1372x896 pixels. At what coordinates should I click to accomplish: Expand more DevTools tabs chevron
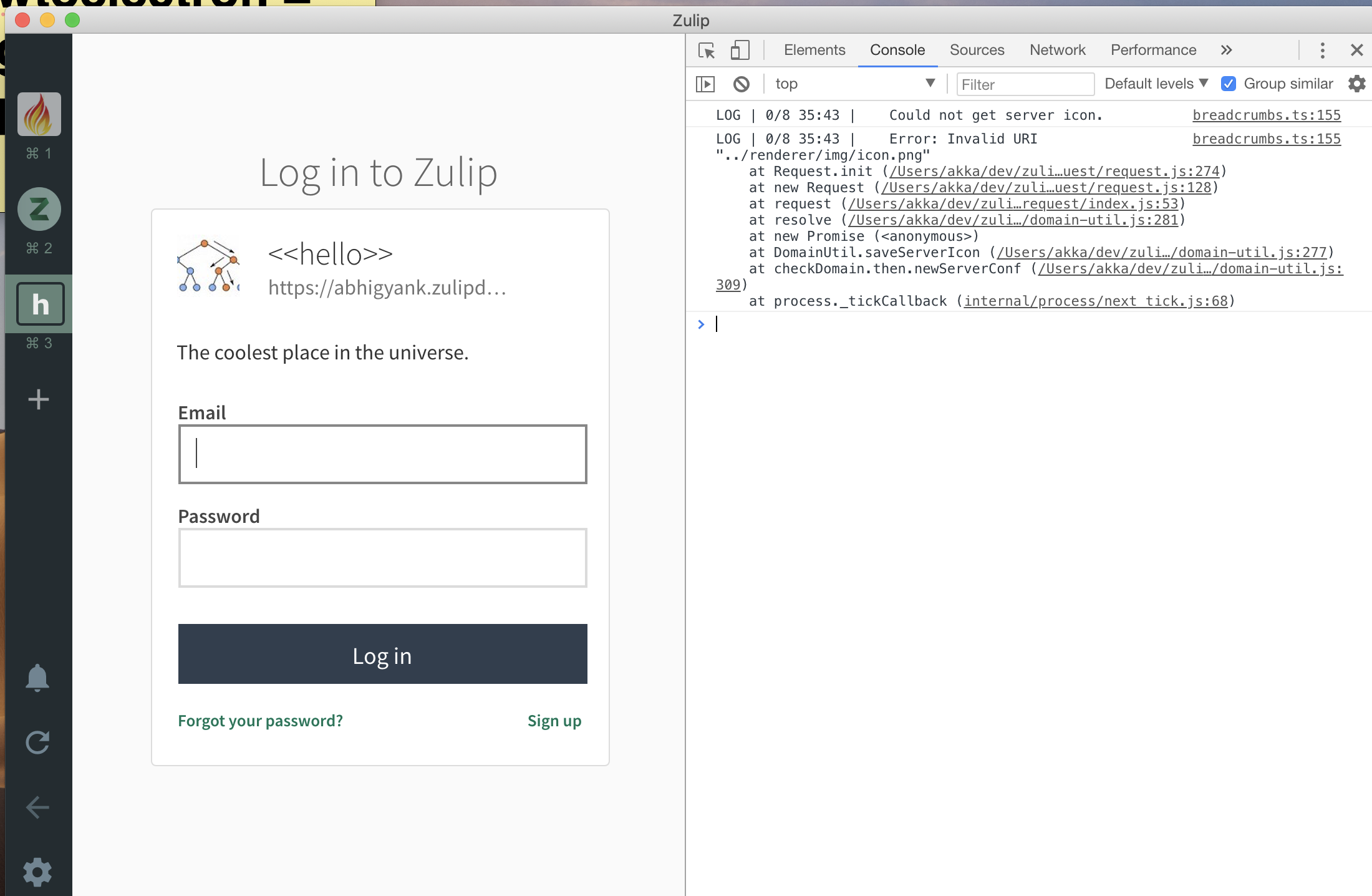1226,50
